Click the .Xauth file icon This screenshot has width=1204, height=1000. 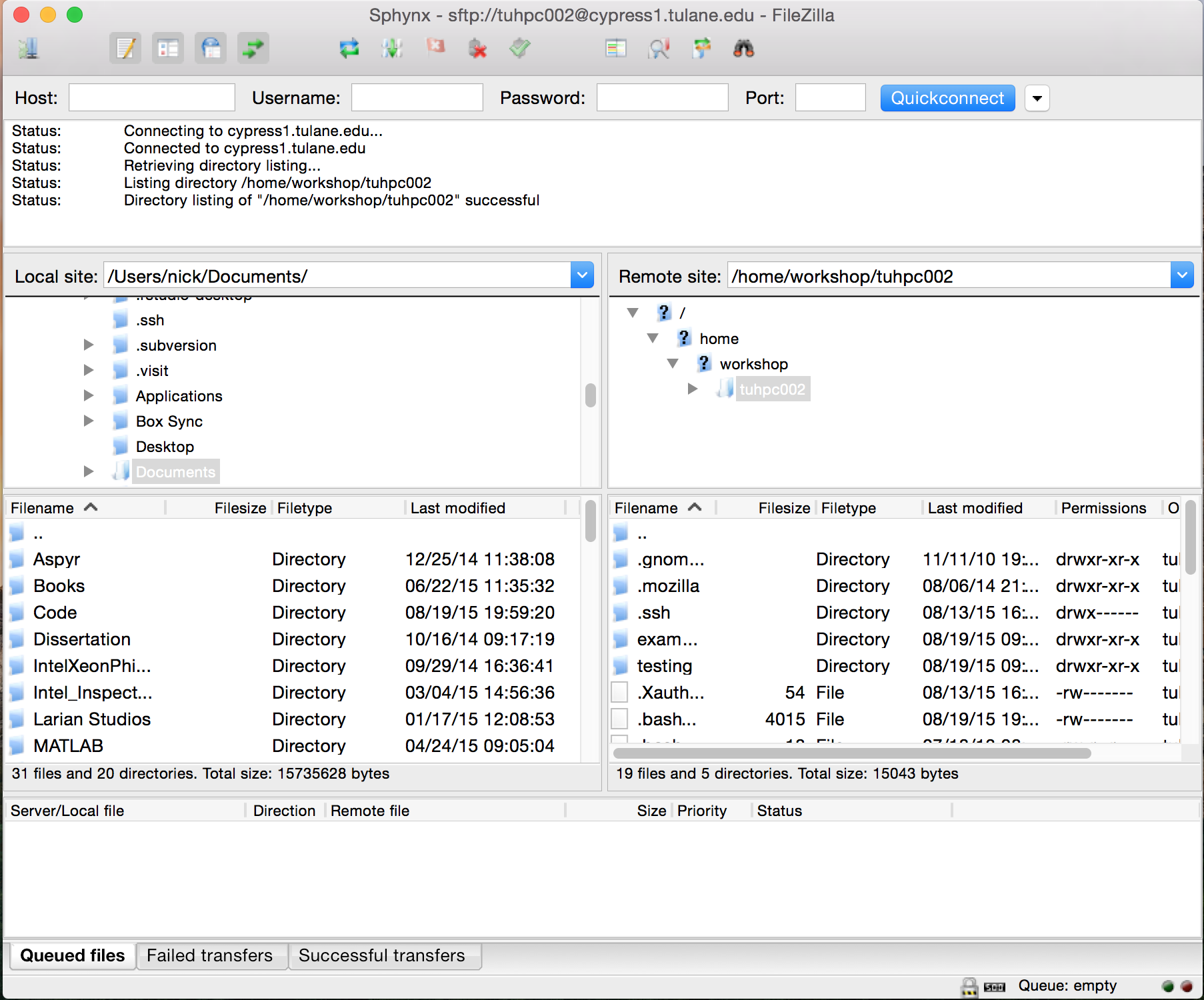tap(620, 693)
